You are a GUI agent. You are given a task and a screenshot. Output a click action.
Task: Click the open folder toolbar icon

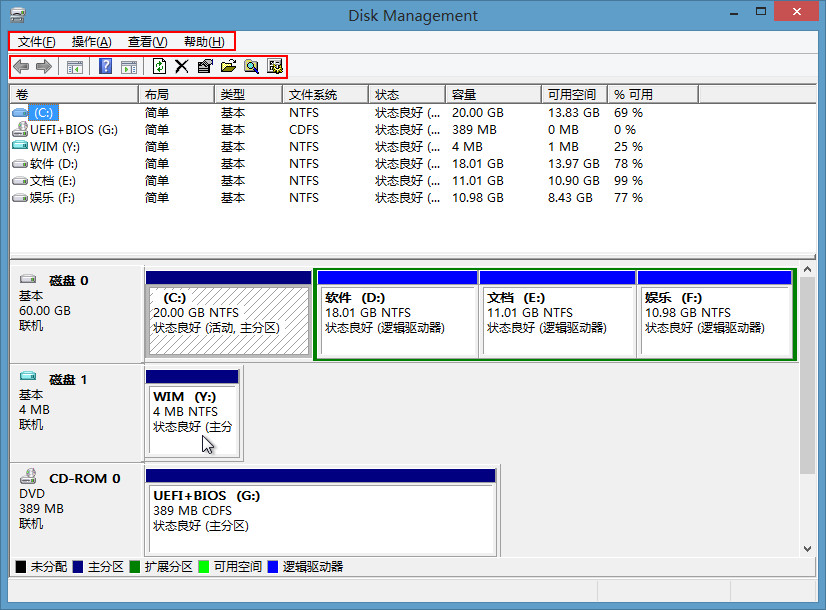[228, 67]
